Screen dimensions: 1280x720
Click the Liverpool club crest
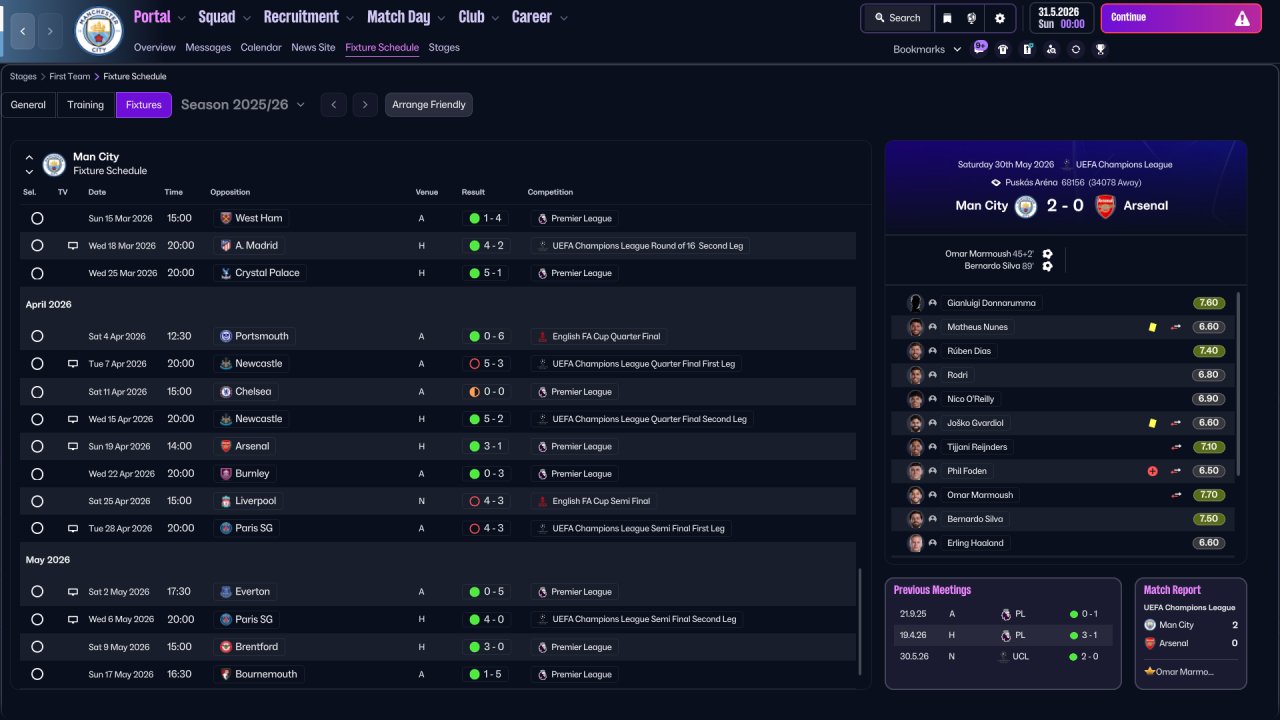(x=225, y=501)
